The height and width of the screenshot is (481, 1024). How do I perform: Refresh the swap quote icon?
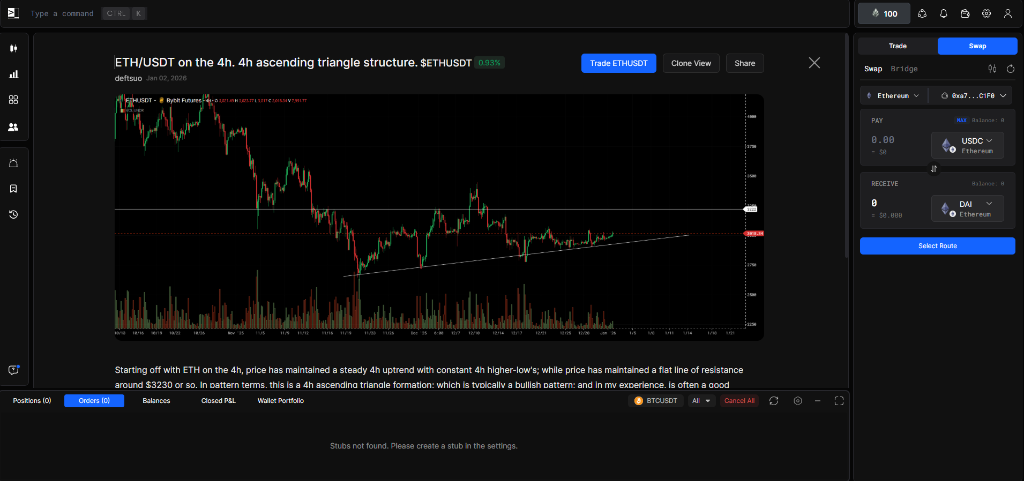(1010, 69)
